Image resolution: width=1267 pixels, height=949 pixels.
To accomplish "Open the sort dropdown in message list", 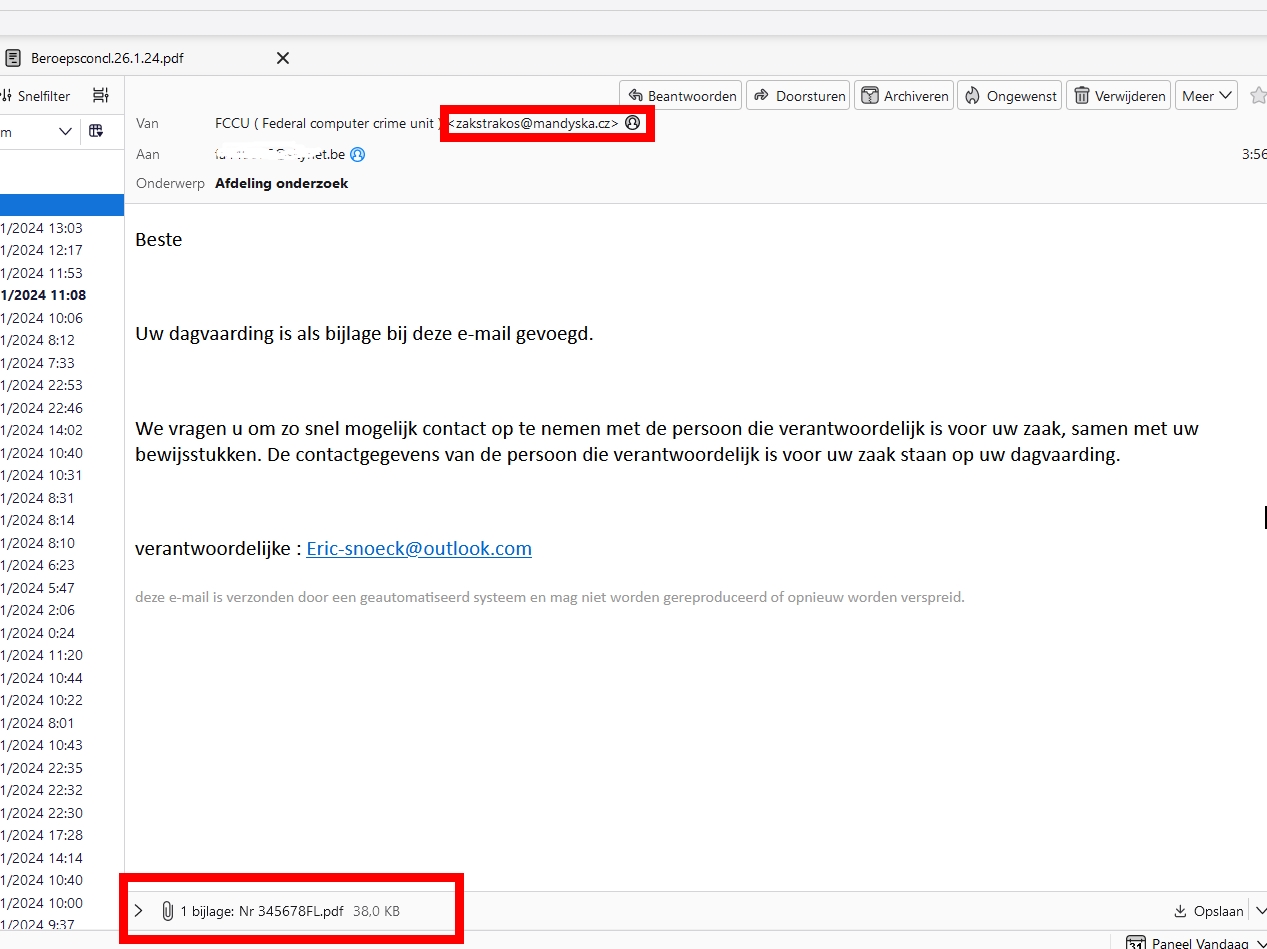I will point(65,131).
